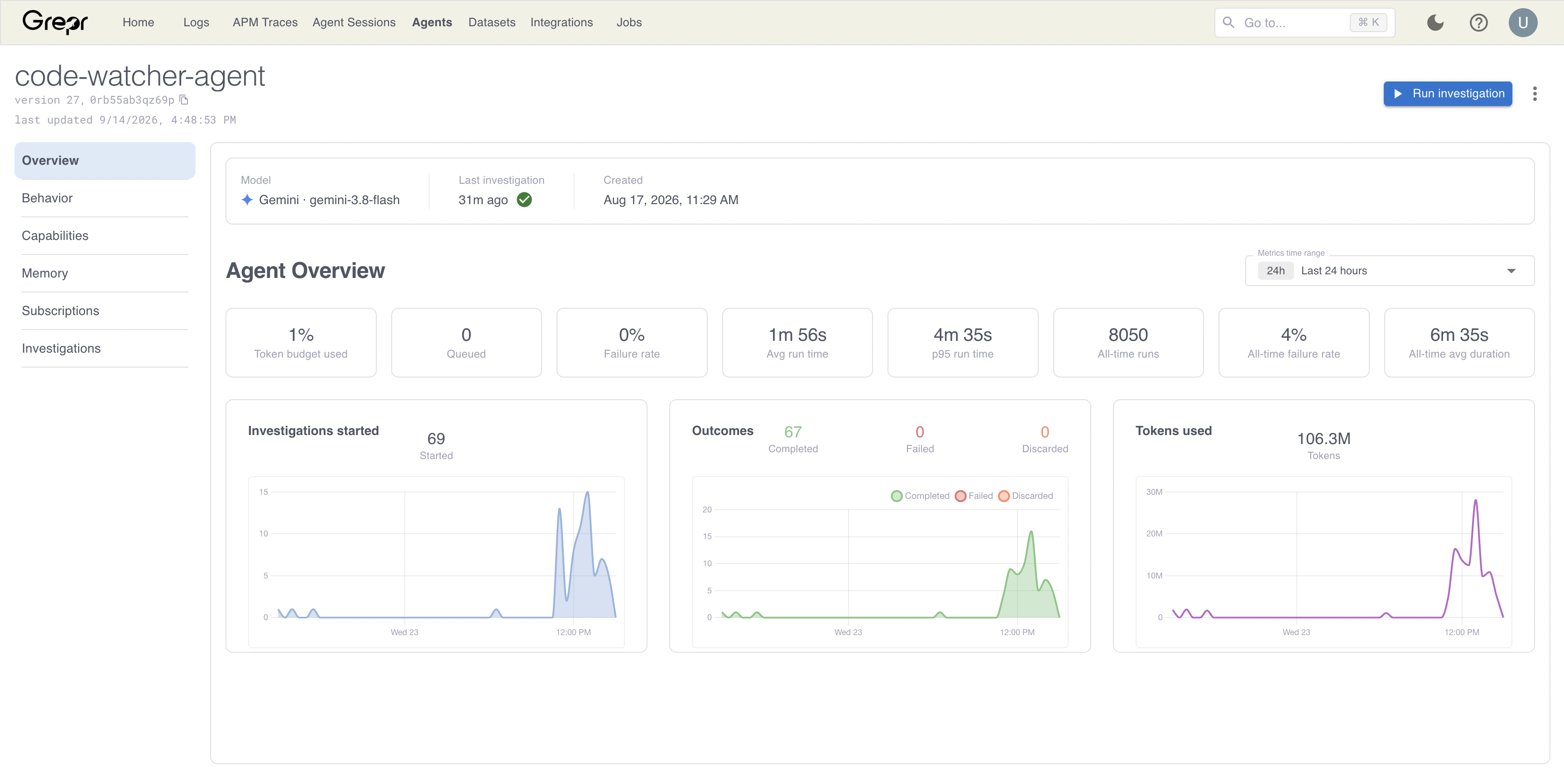Select the Overview sidebar tab
1564x784 pixels.
tap(105, 160)
